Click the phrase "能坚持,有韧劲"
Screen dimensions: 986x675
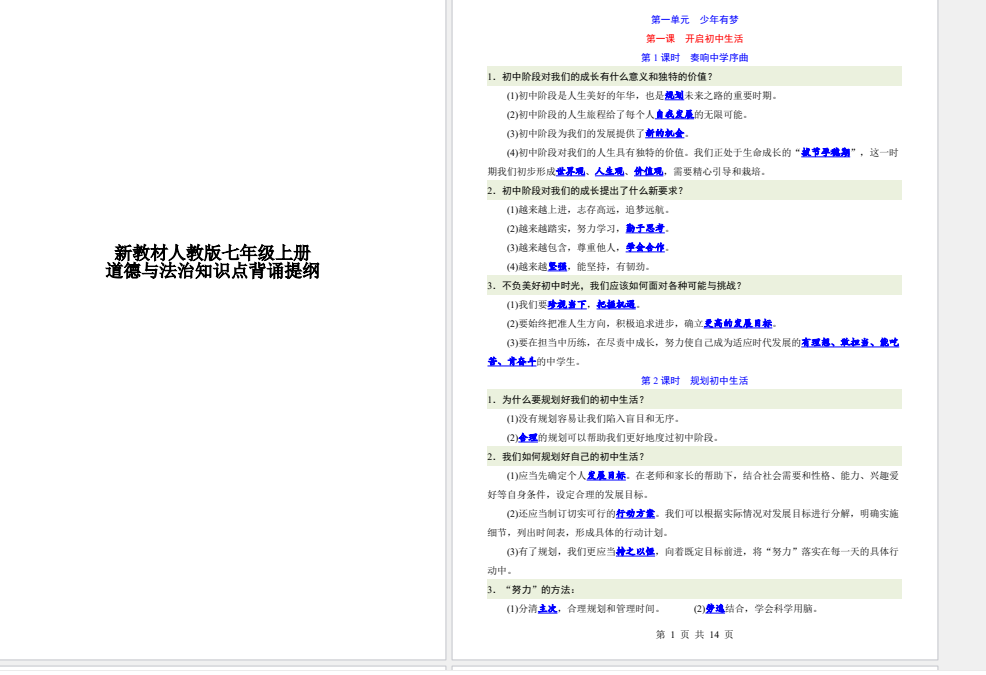pyautogui.click(x=609, y=267)
